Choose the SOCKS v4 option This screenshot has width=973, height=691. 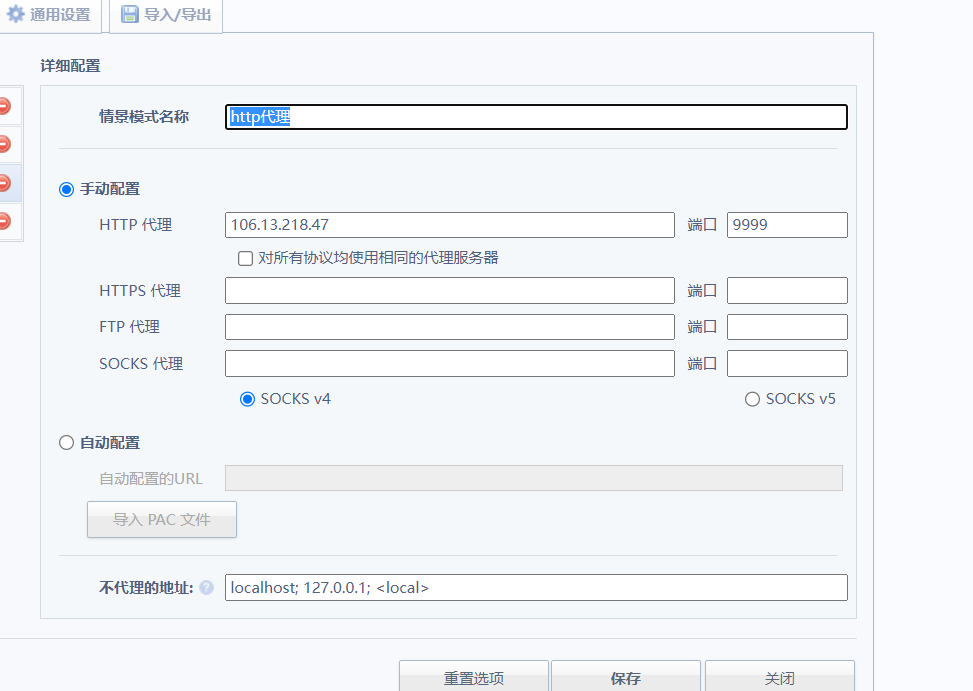248,399
